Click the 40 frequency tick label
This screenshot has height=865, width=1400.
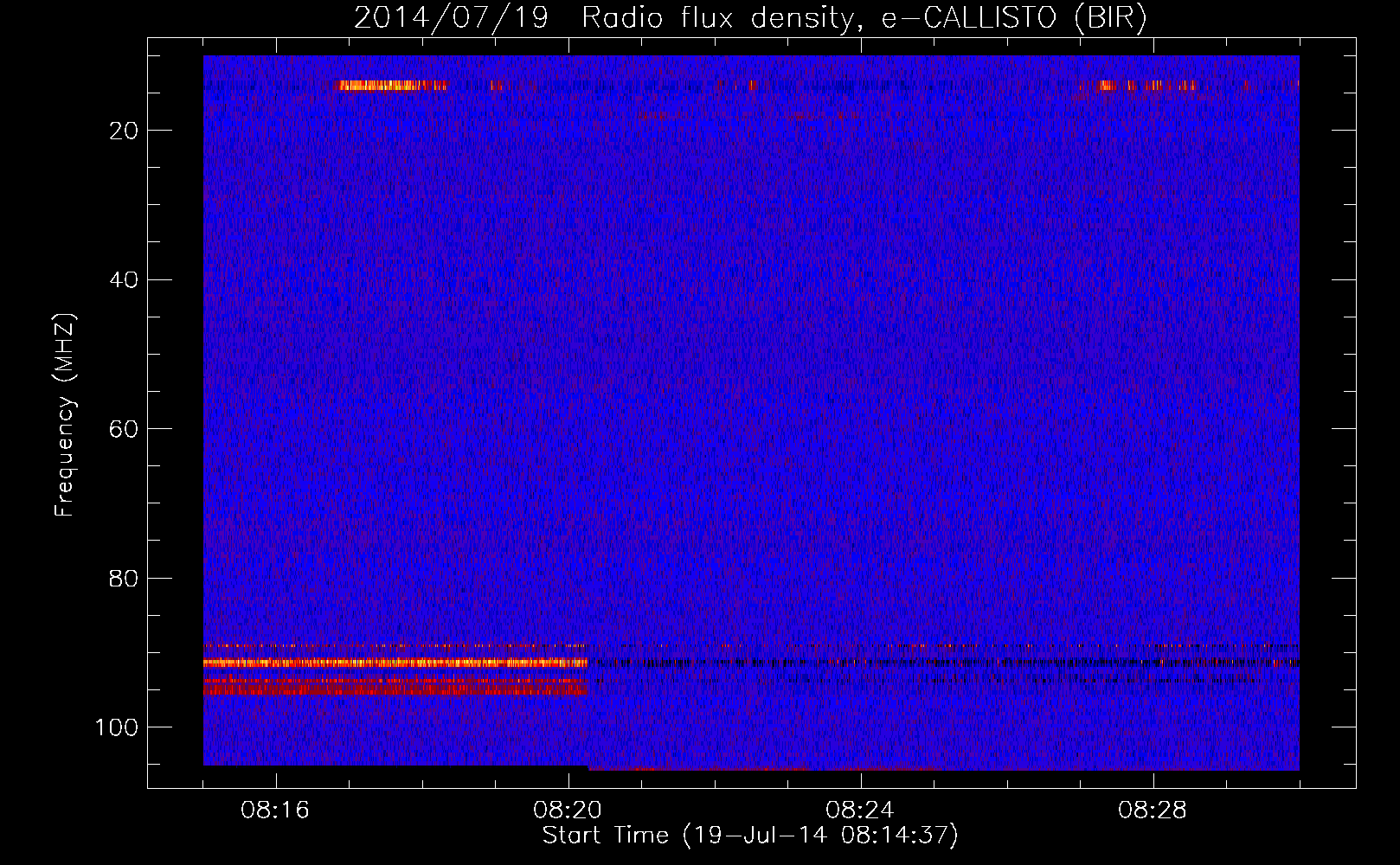(124, 280)
